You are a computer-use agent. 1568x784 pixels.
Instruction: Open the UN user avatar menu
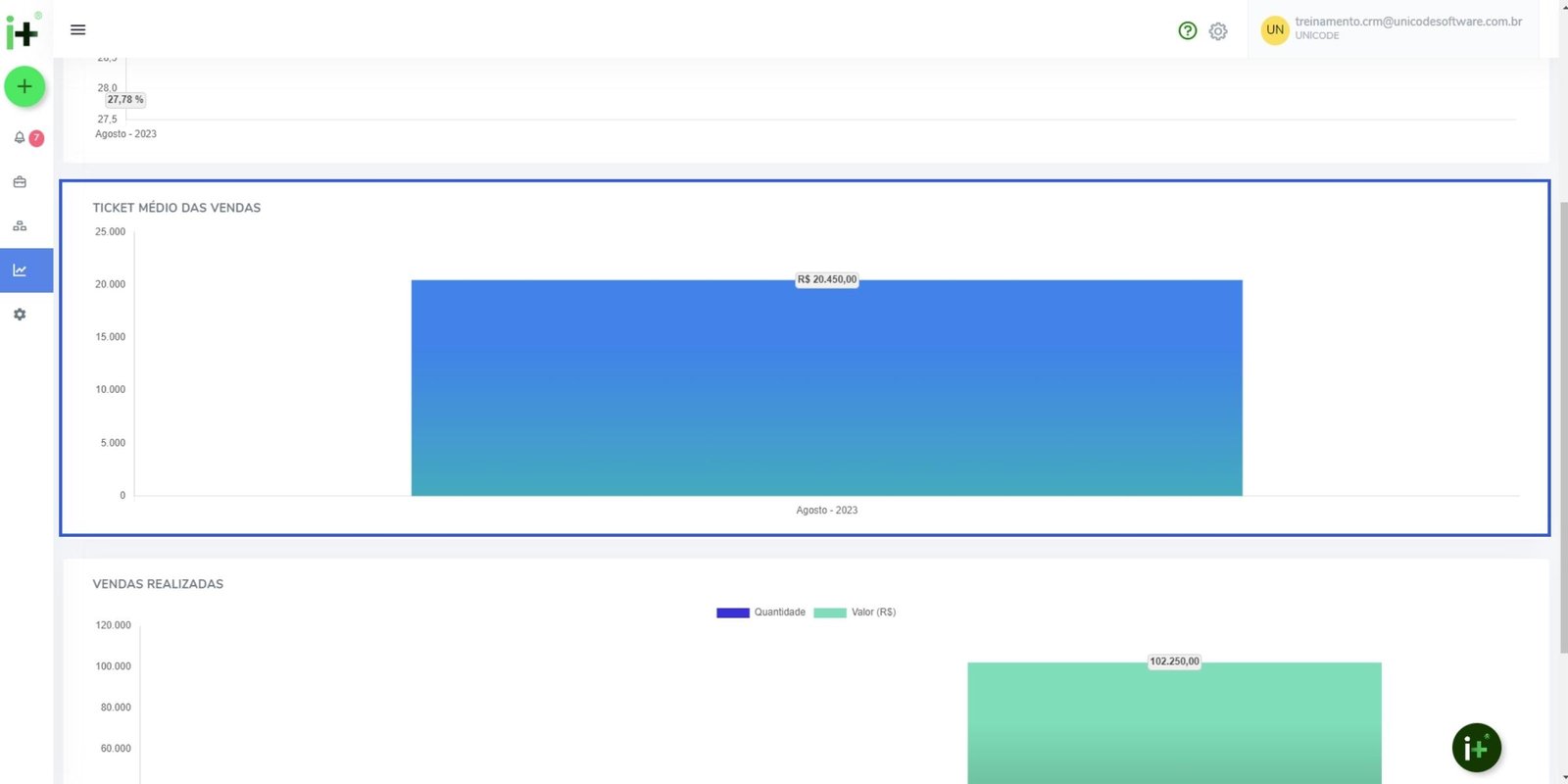click(1274, 30)
